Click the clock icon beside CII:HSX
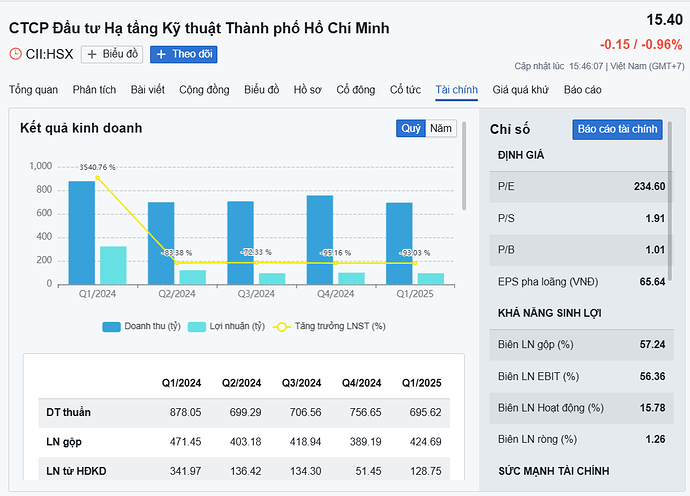Image resolution: width=690 pixels, height=496 pixels. pyautogui.click(x=15, y=54)
